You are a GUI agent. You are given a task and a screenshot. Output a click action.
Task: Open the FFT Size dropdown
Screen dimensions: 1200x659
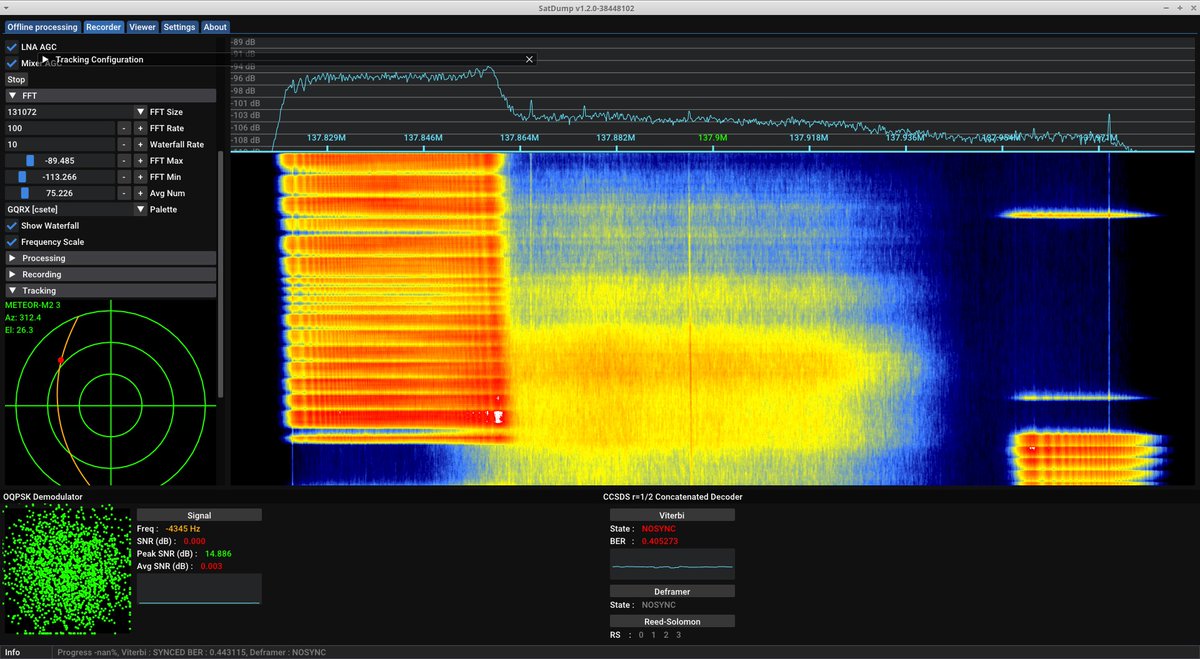pyautogui.click(x=140, y=113)
